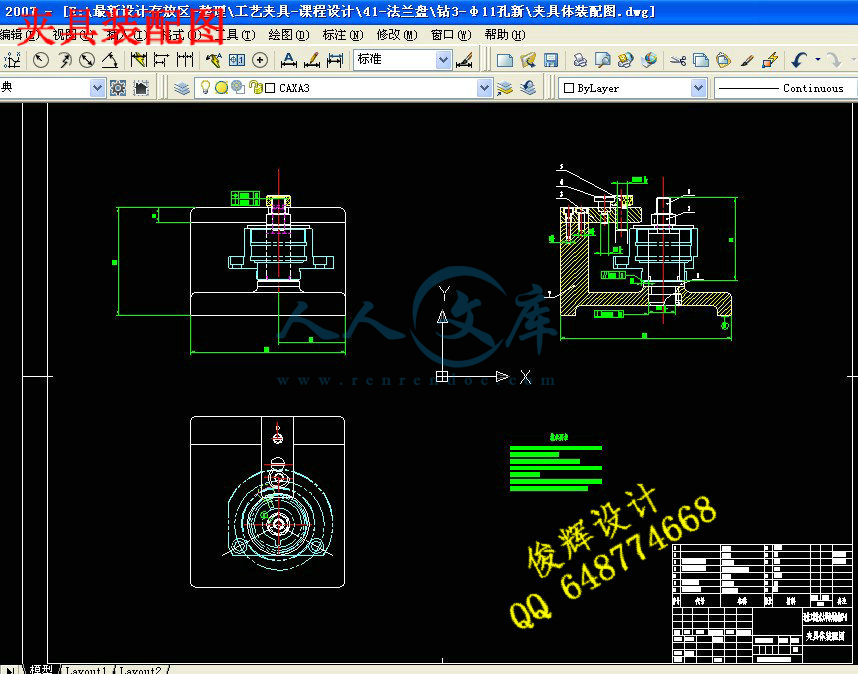
Task: Click the Publish icon
Action: pyautogui.click(x=625, y=60)
